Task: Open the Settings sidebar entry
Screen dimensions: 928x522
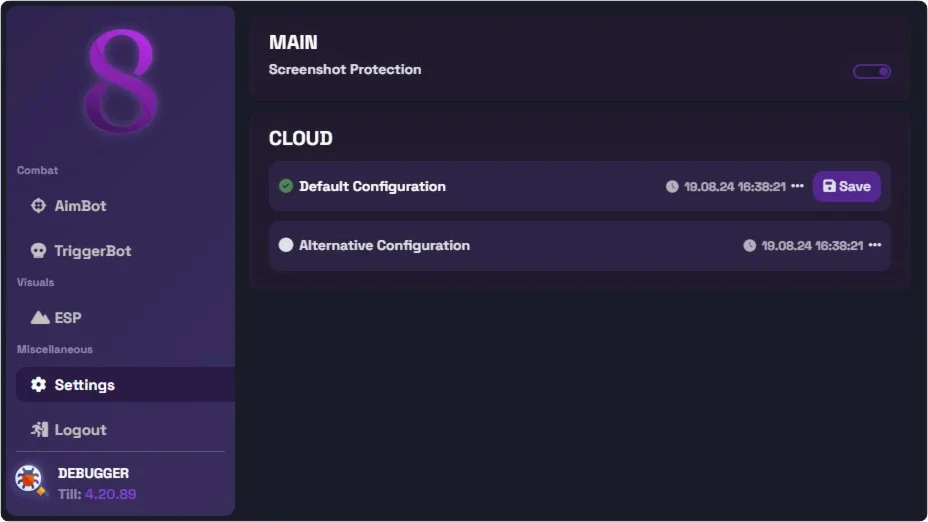Action: pyautogui.click(x=125, y=385)
